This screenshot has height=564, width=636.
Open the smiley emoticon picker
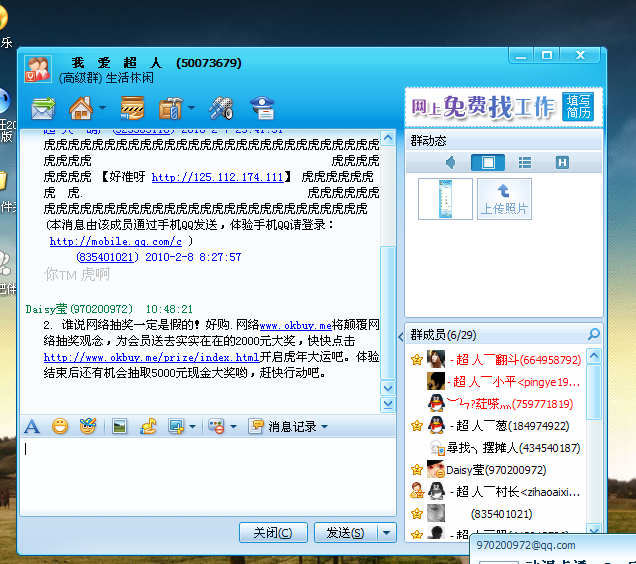[x=60, y=426]
